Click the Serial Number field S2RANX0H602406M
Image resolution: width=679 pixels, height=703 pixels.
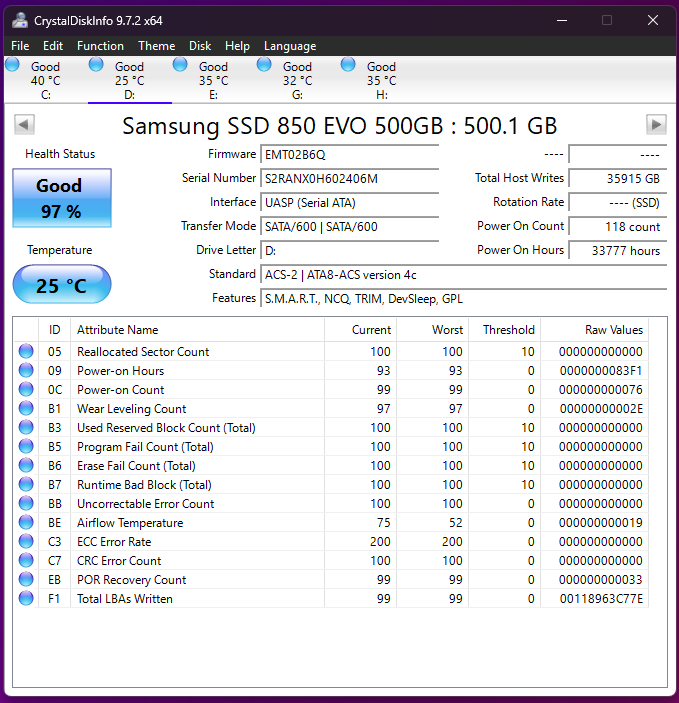click(x=350, y=179)
